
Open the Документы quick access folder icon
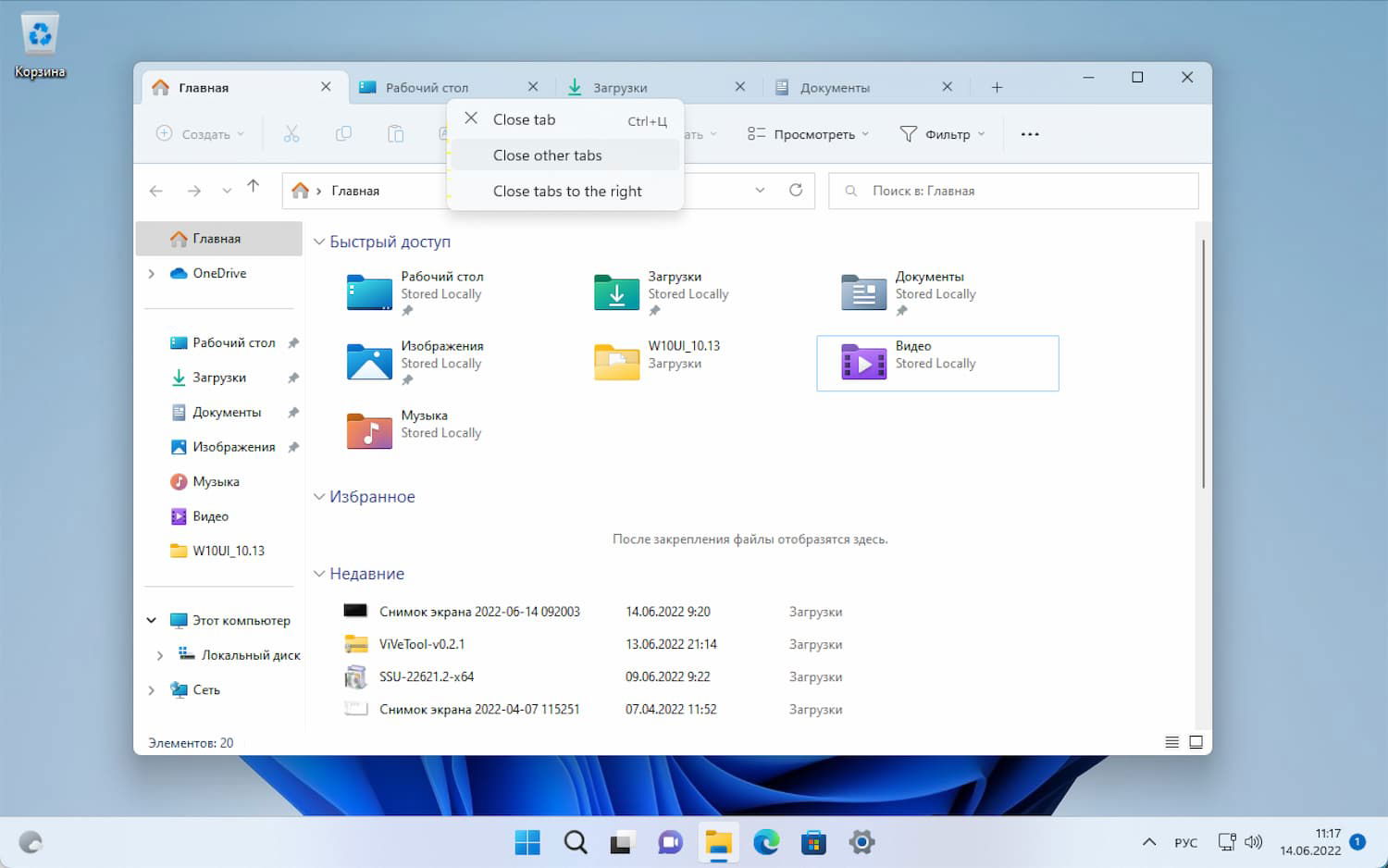point(863,292)
